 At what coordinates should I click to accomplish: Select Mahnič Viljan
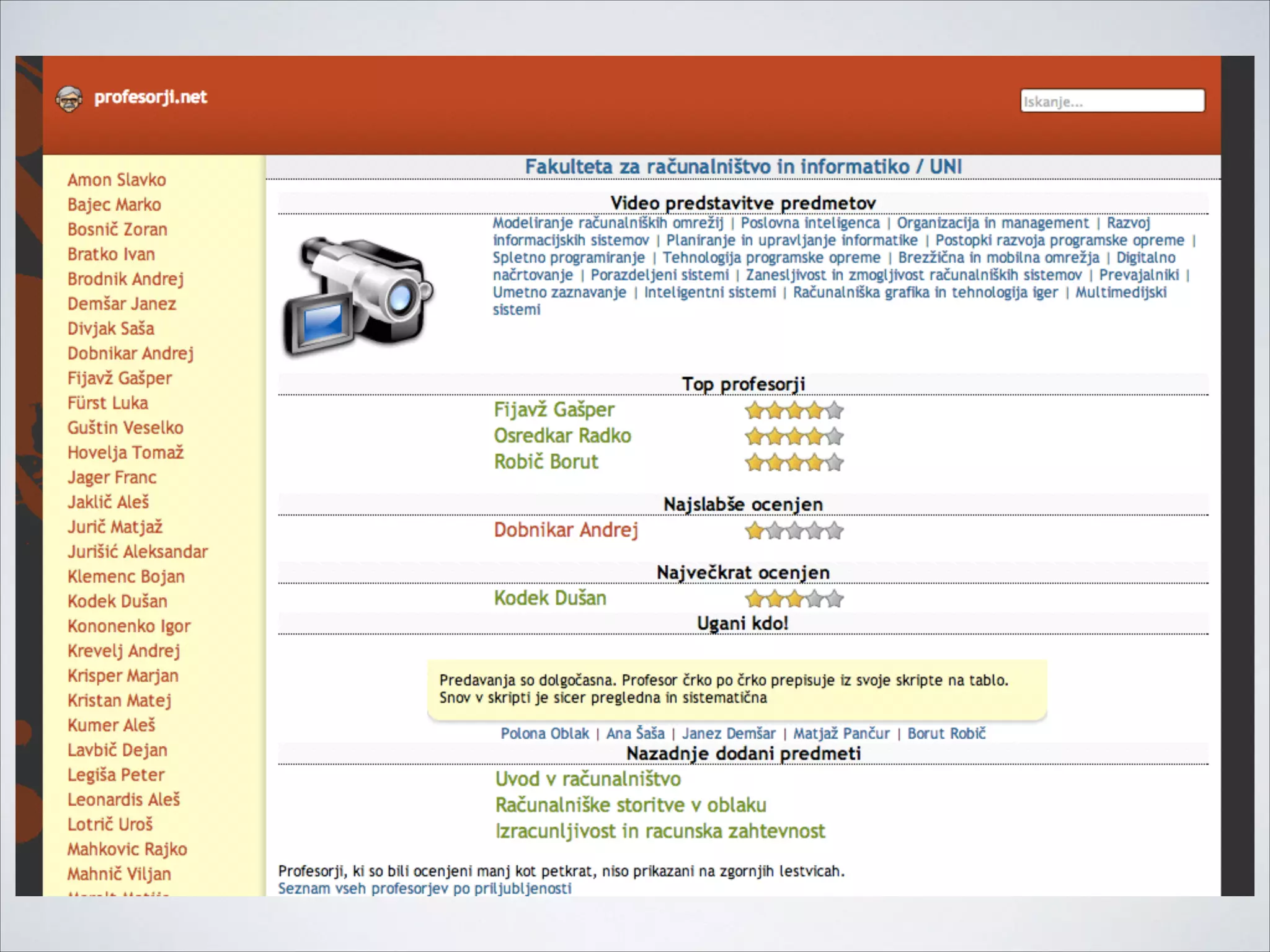coord(119,874)
